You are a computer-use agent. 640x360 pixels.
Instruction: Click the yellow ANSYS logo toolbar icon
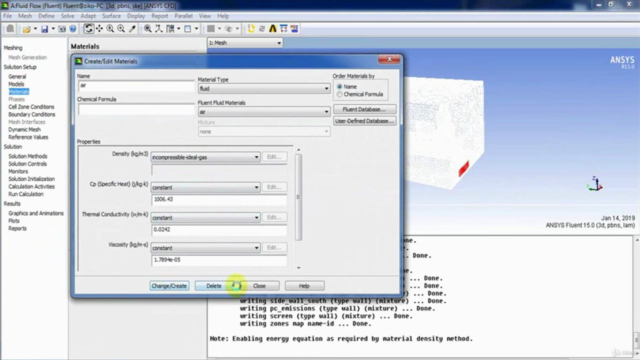tap(273, 29)
